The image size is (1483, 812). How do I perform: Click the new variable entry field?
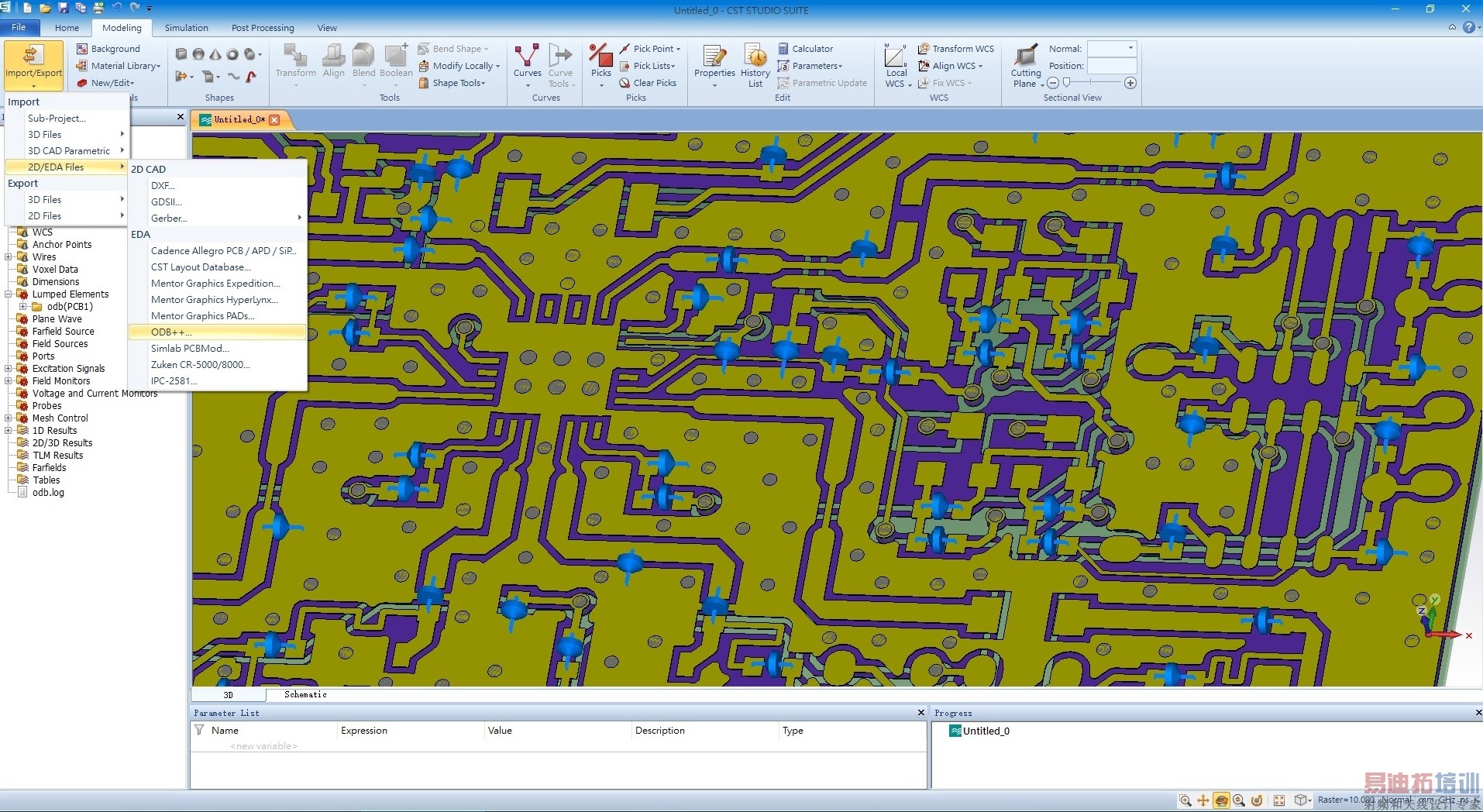point(263,746)
